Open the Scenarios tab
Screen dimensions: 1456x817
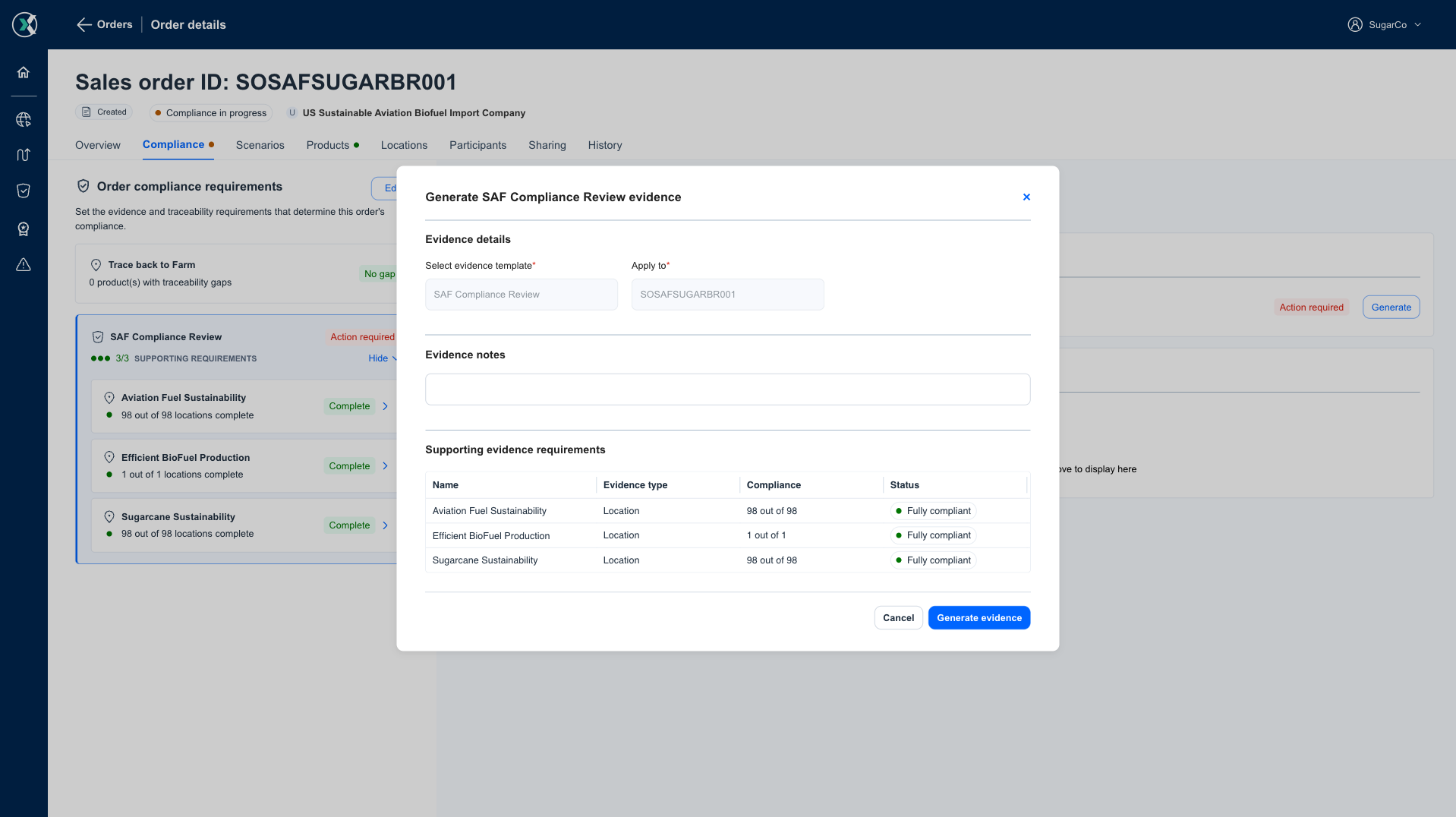[260, 145]
